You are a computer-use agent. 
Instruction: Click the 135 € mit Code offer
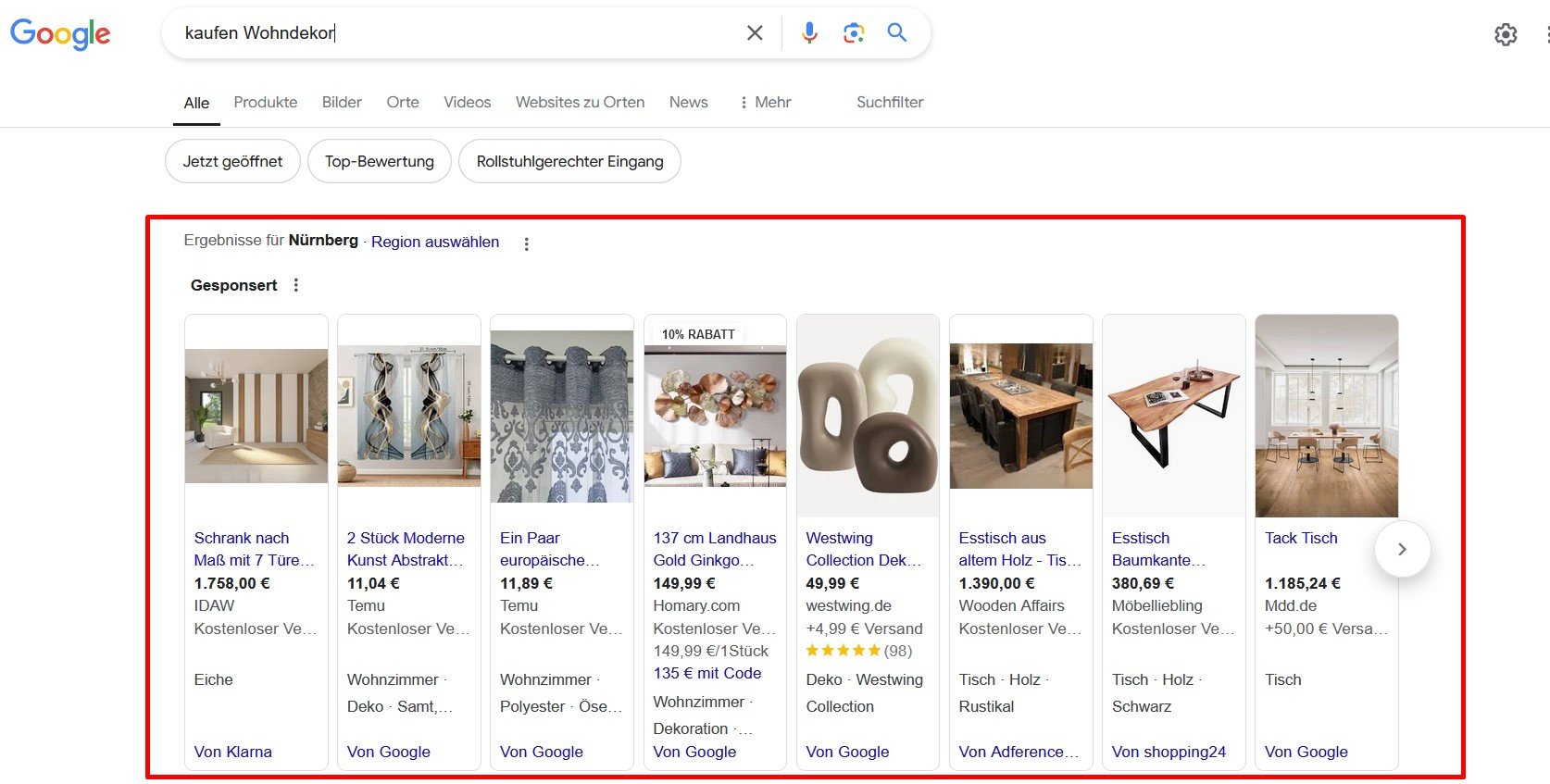[x=707, y=673]
